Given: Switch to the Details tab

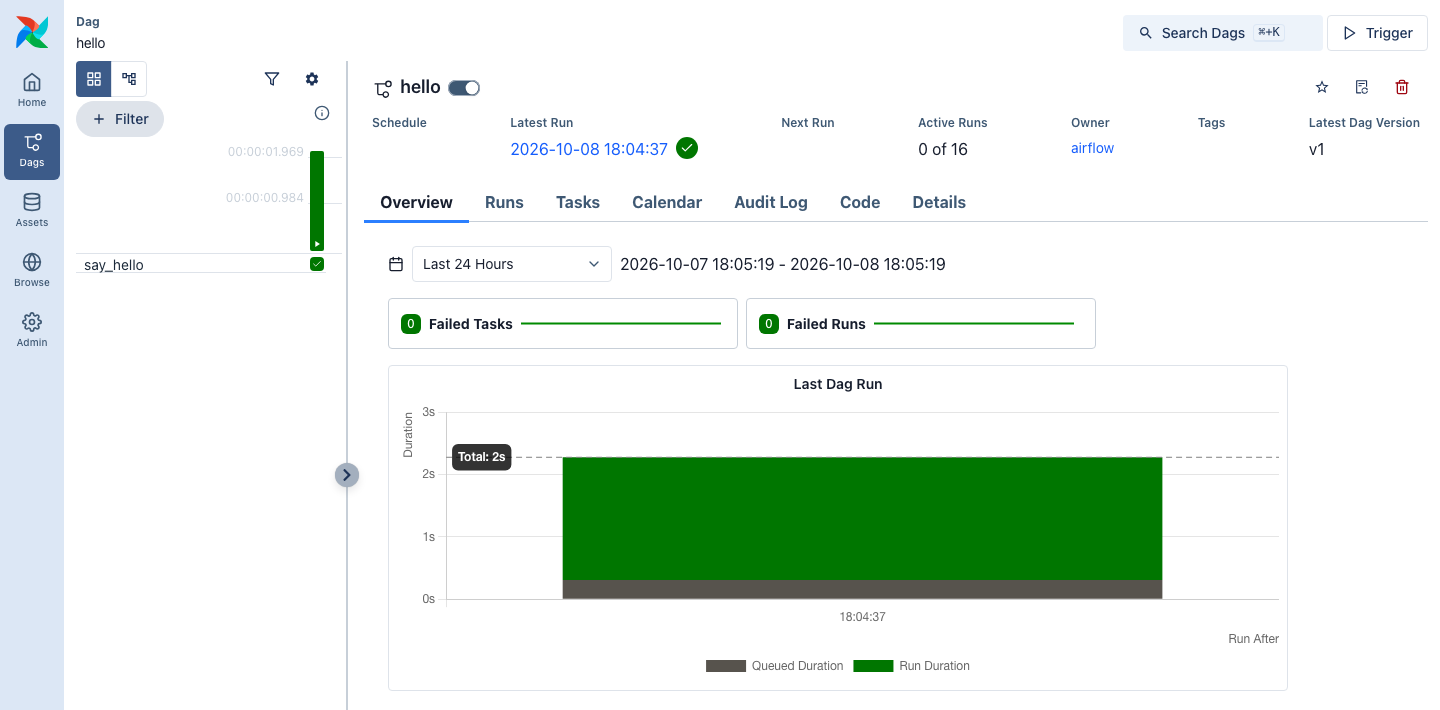Looking at the screenshot, I should (939, 202).
